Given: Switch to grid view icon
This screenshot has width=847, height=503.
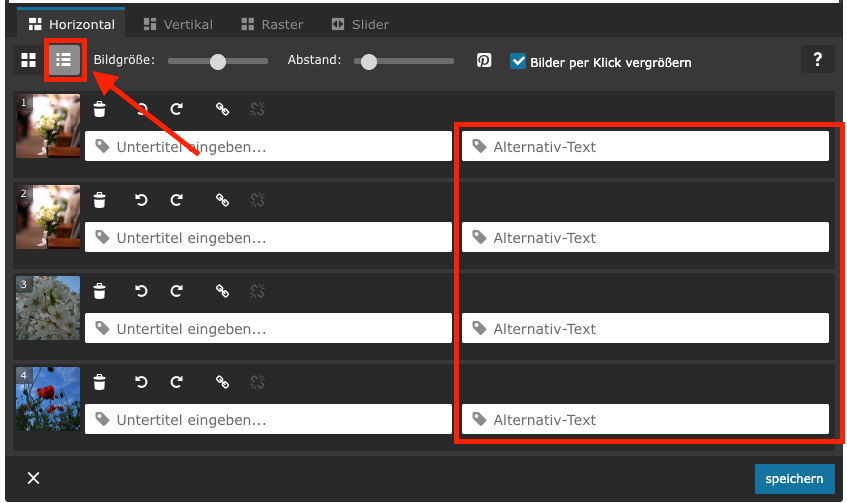Looking at the screenshot, I should [28, 61].
